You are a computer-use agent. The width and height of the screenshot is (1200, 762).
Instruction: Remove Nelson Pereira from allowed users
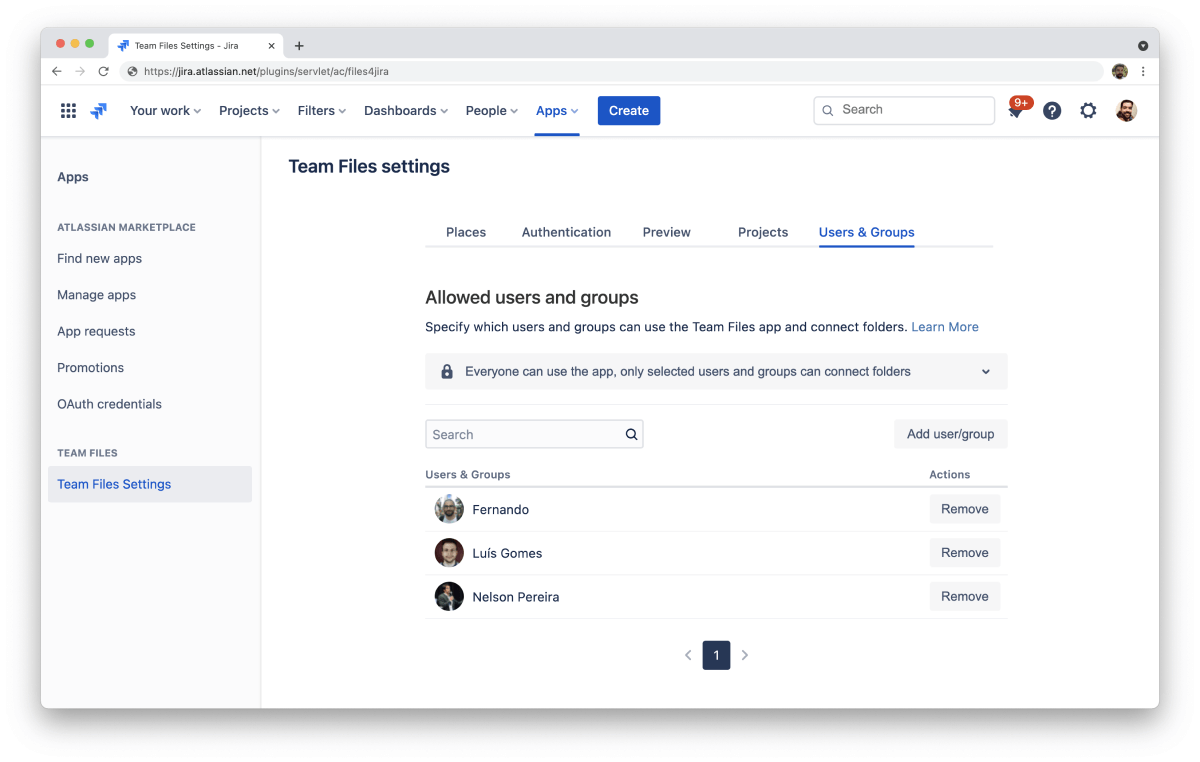click(965, 597)
